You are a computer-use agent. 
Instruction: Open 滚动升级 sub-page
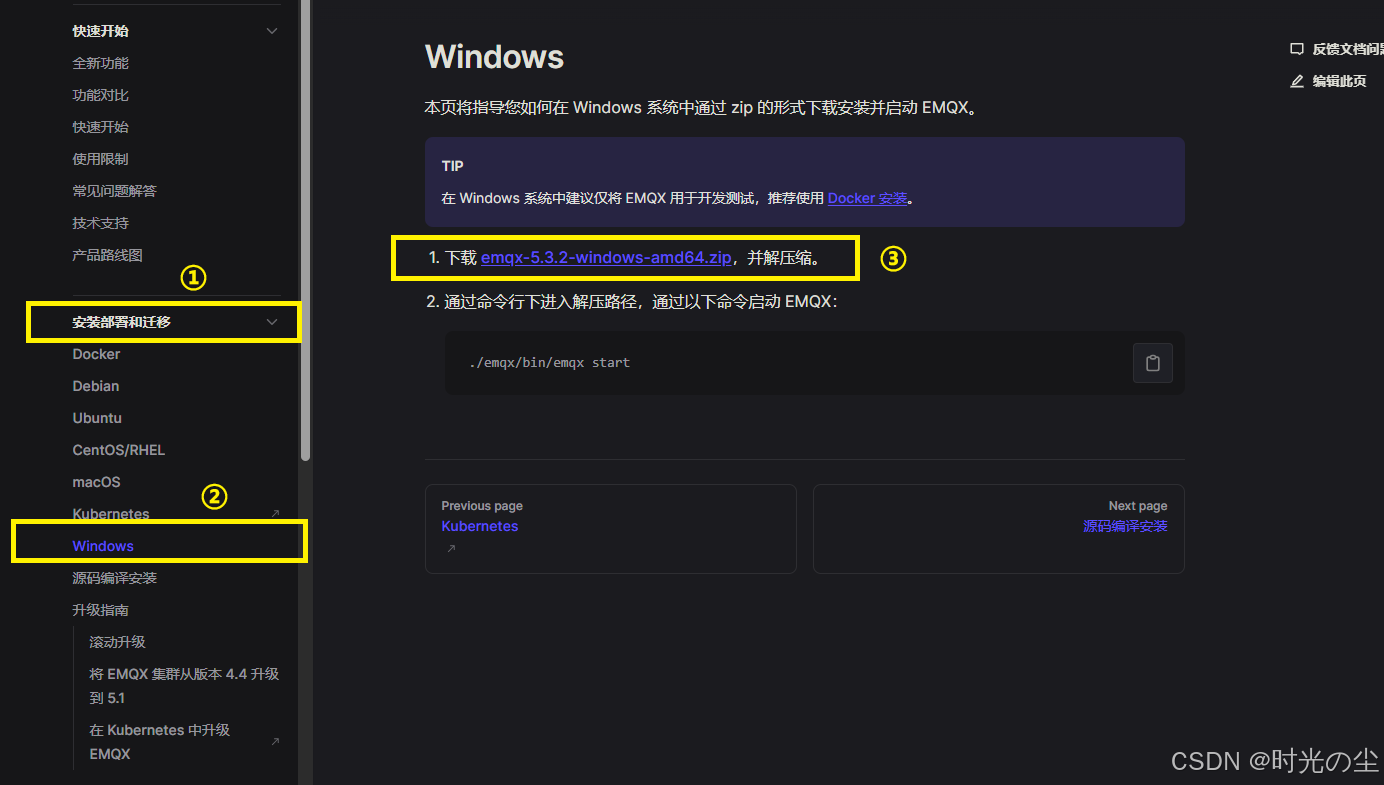(x=117, y=642)
